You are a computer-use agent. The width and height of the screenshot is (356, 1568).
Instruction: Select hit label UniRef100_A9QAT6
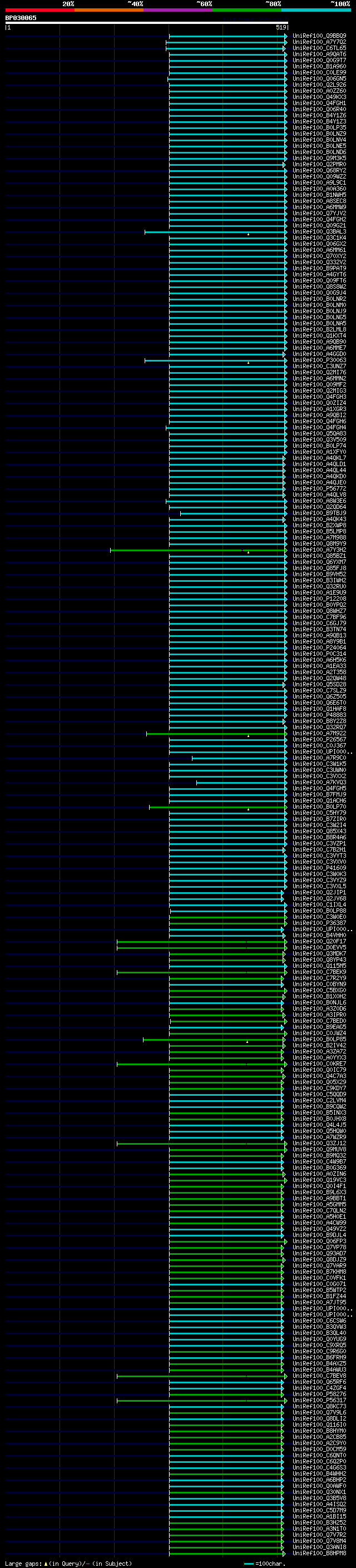319,54
